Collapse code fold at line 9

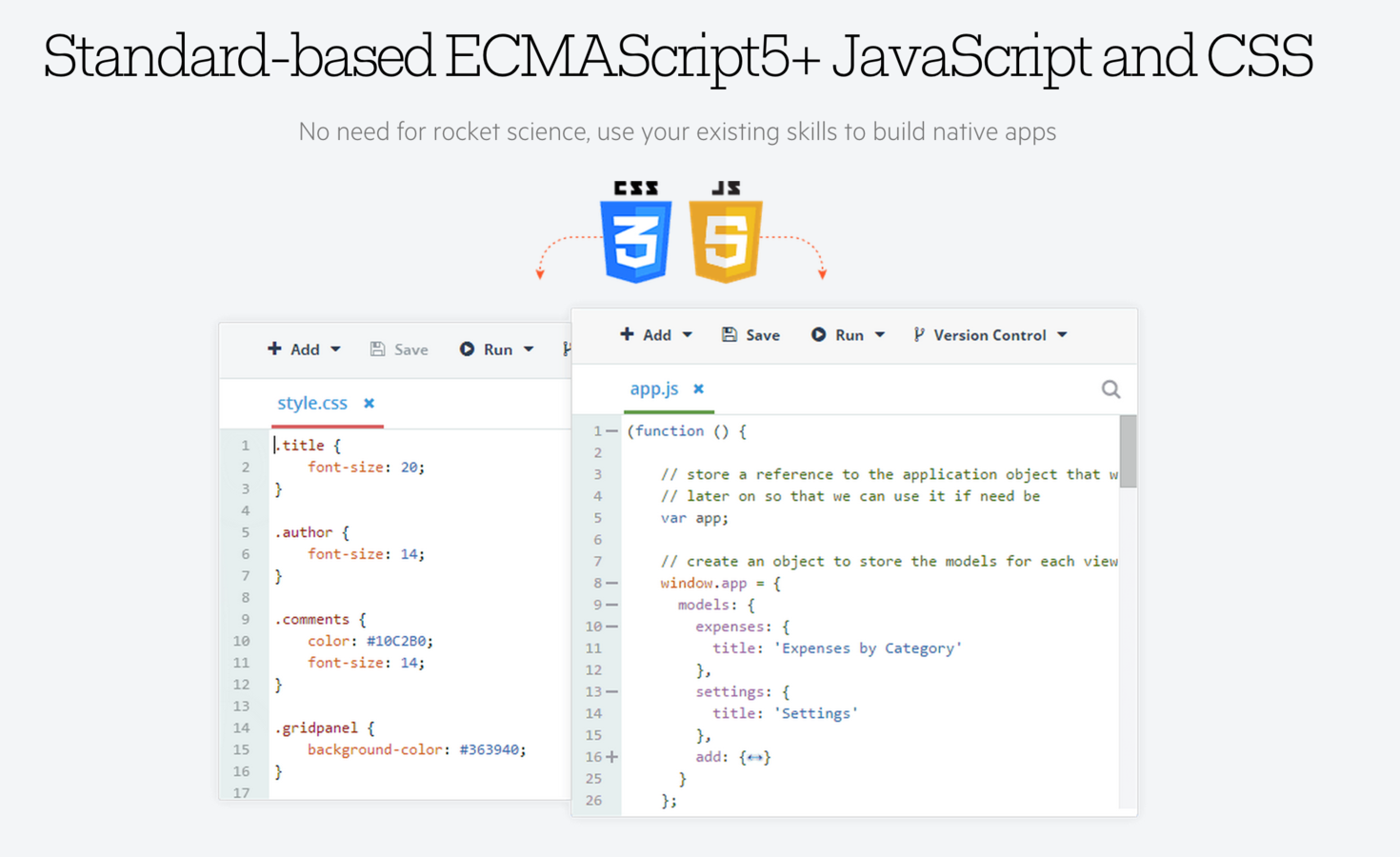(612, 605)
